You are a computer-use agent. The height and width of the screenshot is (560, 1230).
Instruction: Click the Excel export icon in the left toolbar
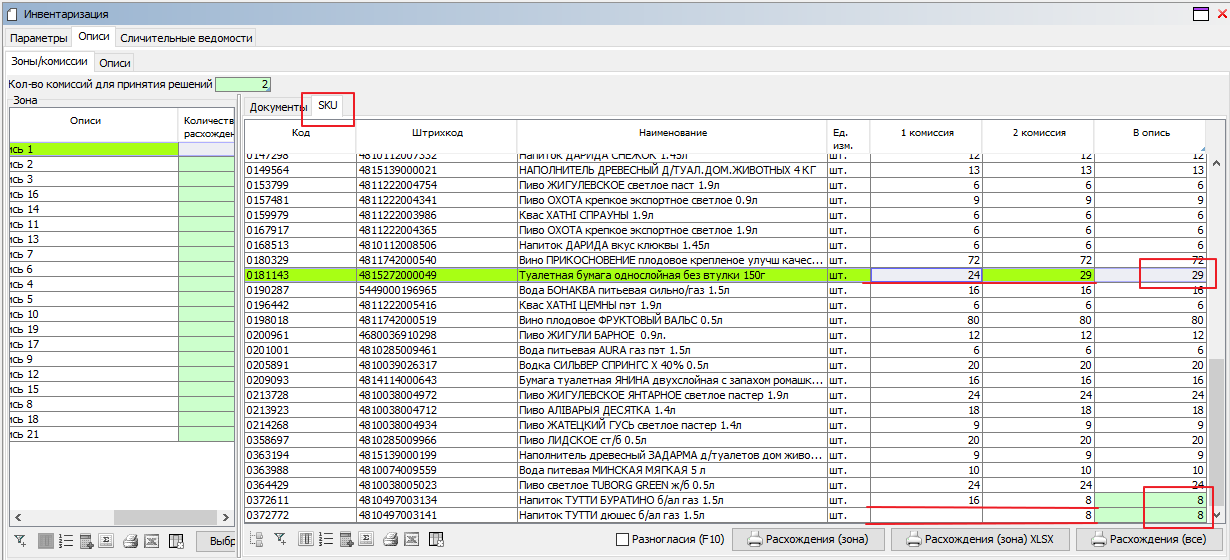(151, 541)
